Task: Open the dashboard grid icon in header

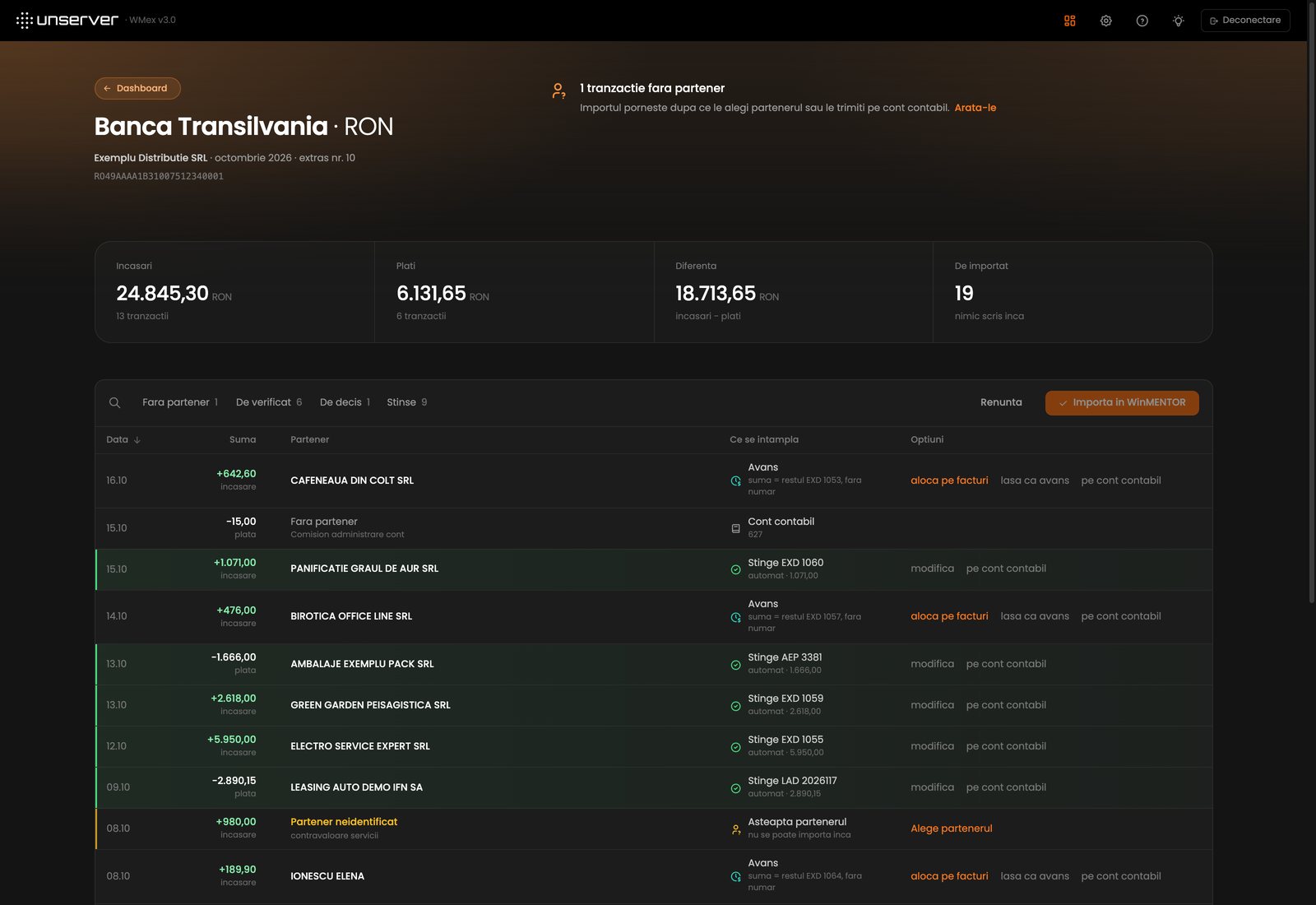Action: [1069, 21]
